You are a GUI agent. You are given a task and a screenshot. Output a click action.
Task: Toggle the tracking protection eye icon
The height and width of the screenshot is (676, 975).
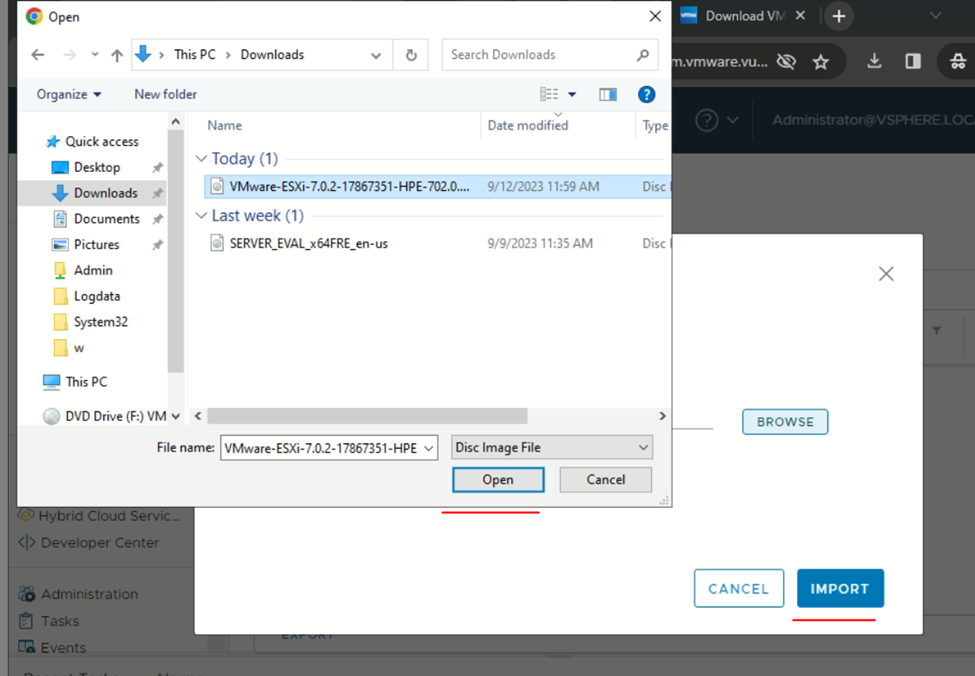[x=787, y=61]
